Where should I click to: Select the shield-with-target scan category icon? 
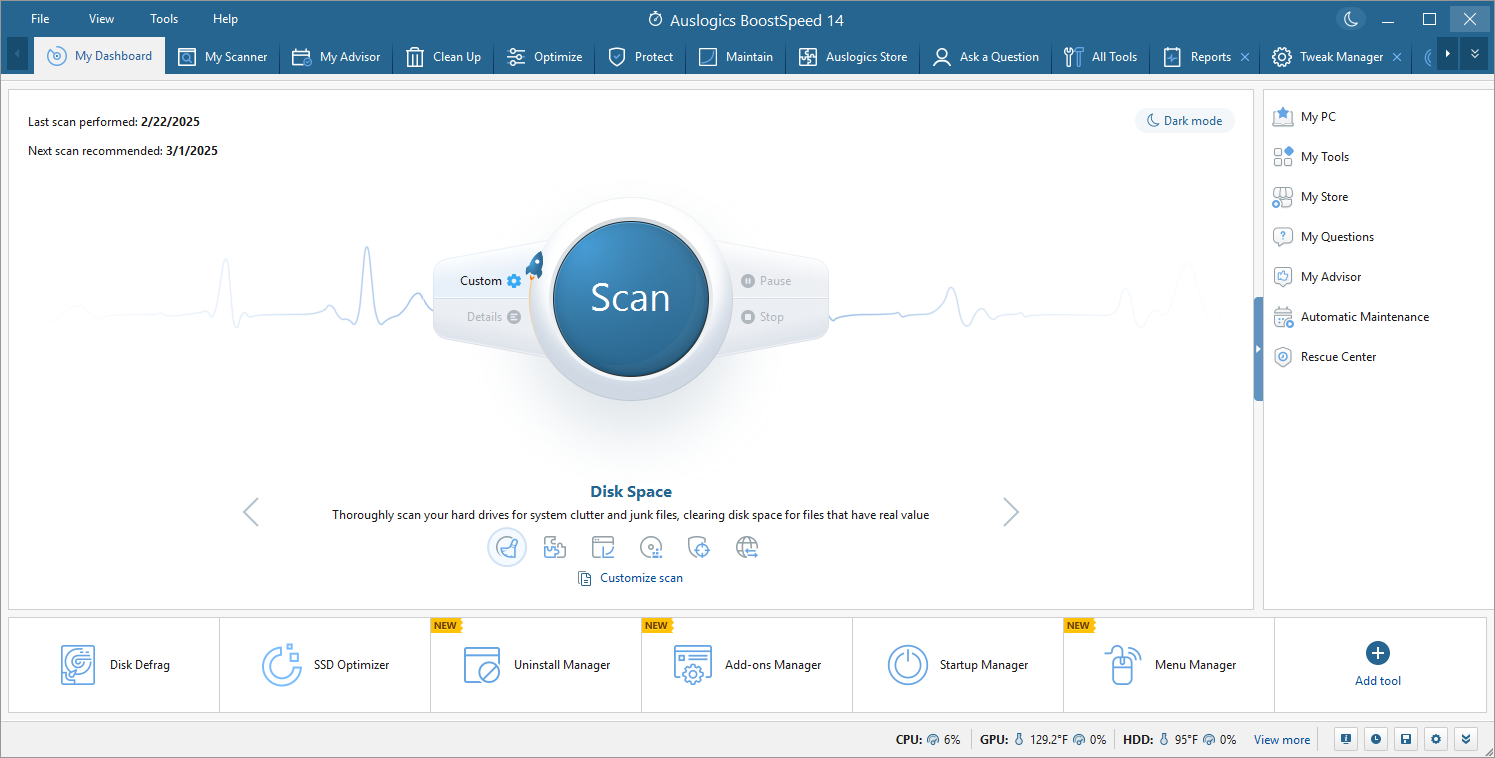click(699, 547)
